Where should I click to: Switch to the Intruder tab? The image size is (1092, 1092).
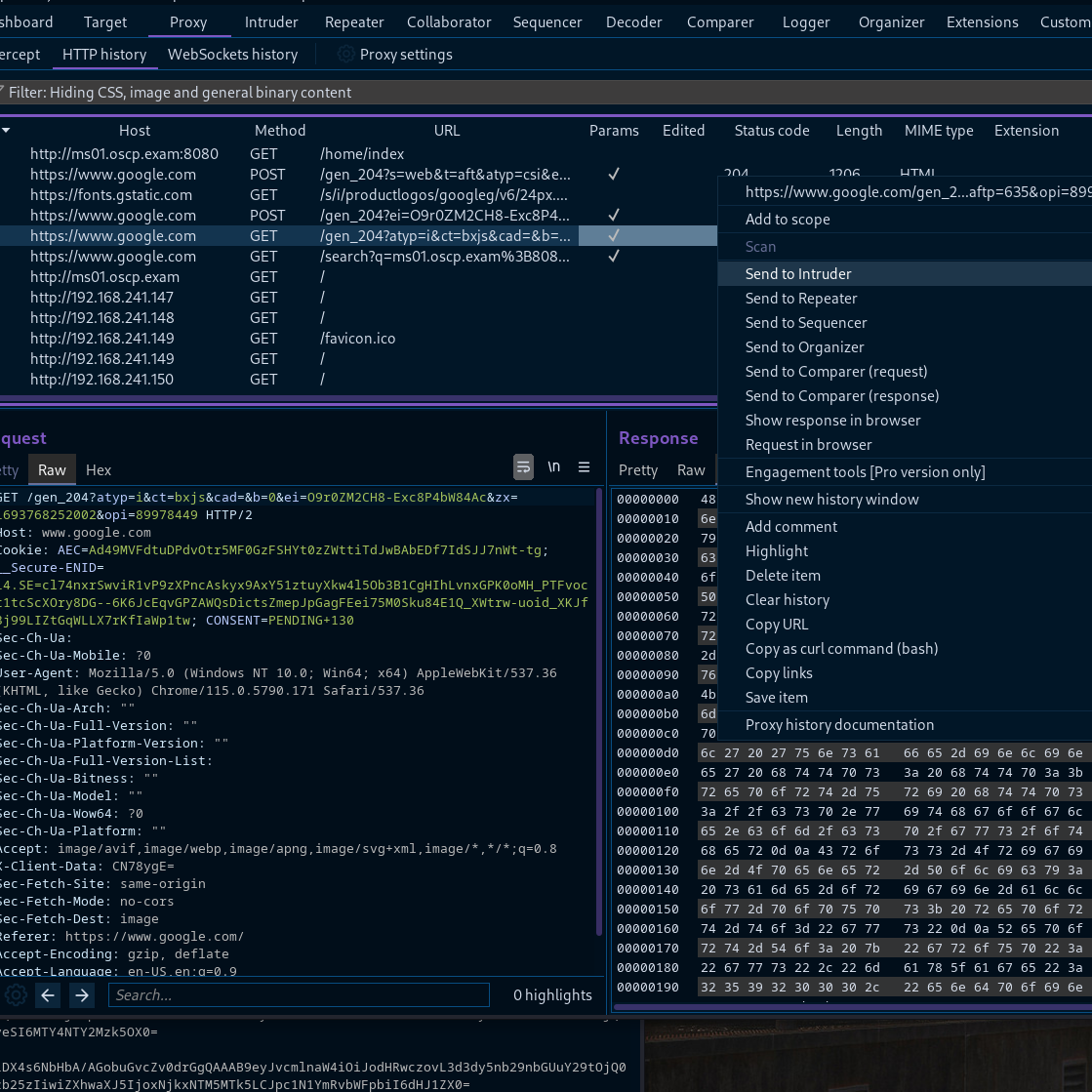coord(271,21)
